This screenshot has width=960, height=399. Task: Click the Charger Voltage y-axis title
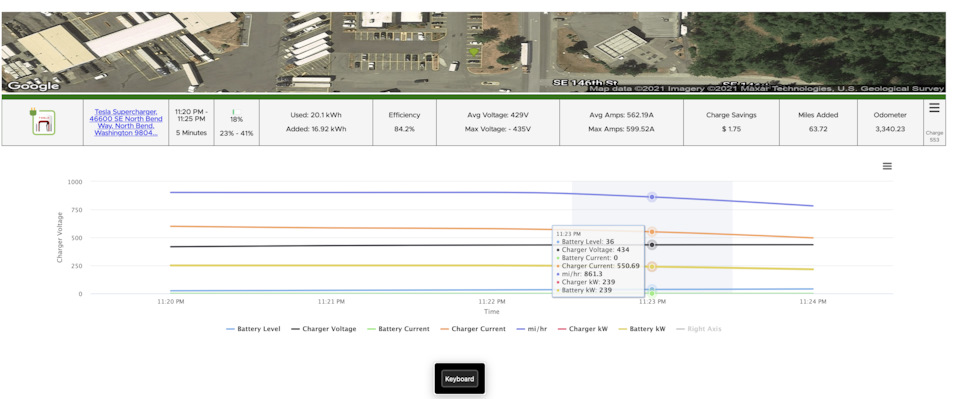pyautogui.click(x=59, y=238)
